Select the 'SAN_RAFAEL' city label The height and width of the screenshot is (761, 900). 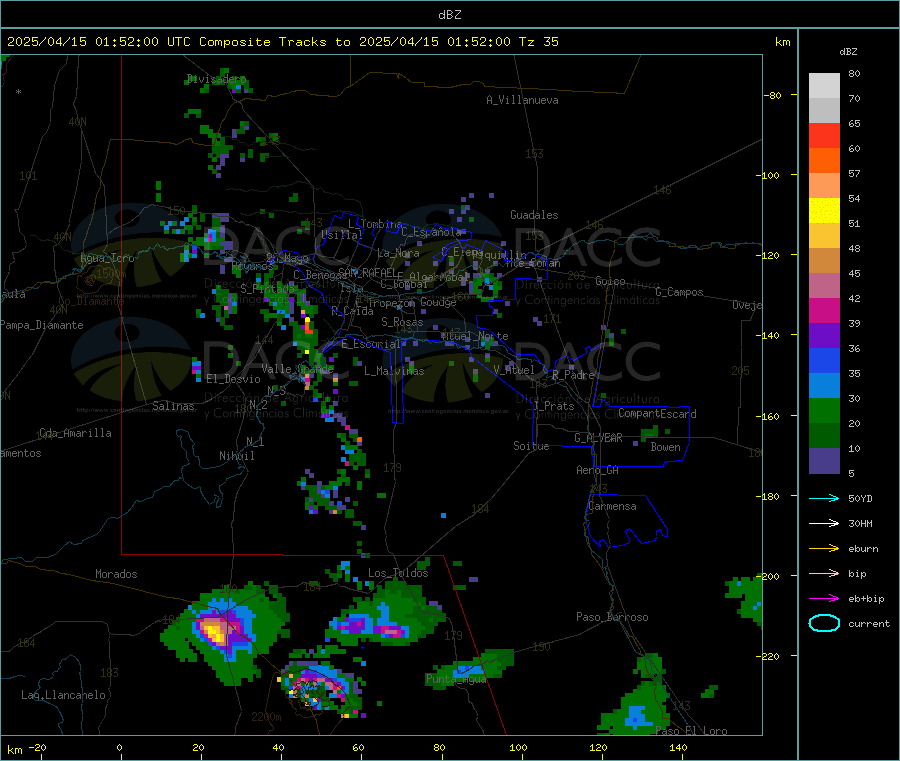tap(367, 272)
